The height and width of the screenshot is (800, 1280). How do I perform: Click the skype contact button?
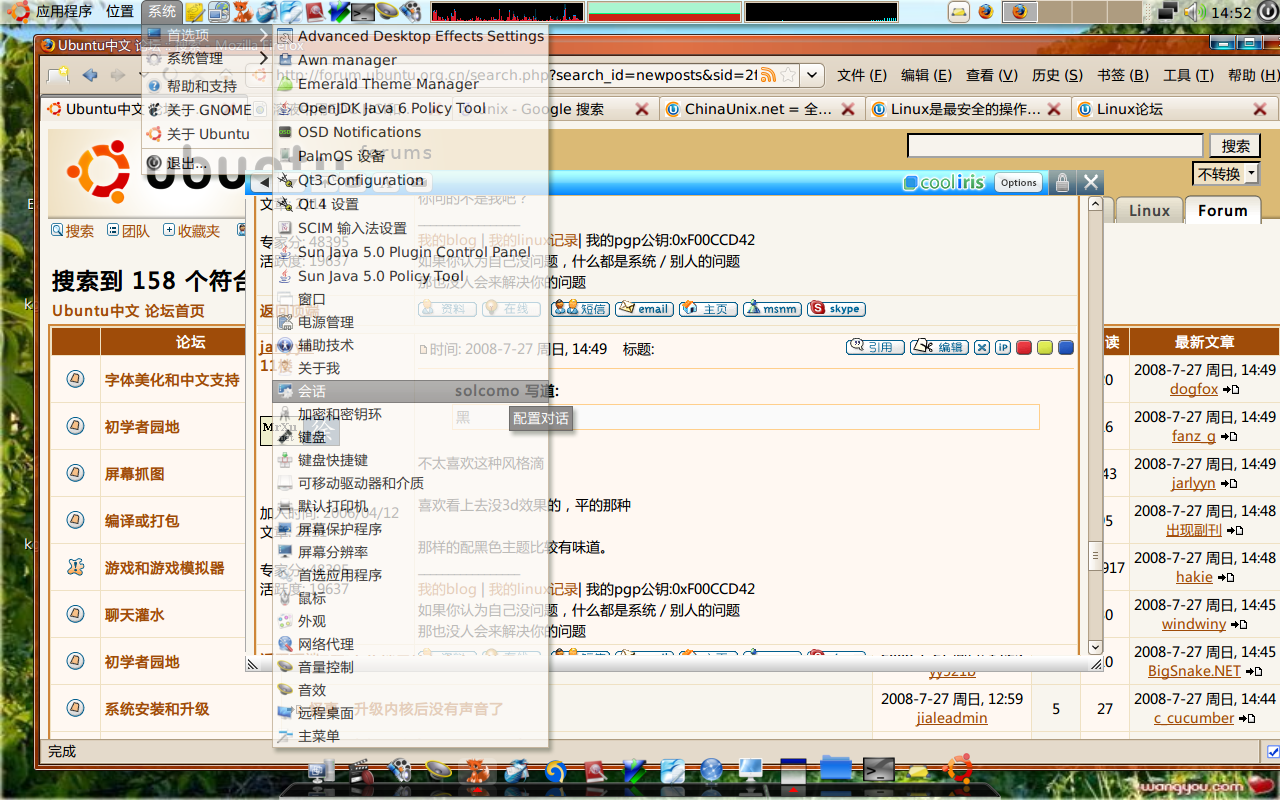[x=836, y=309]
